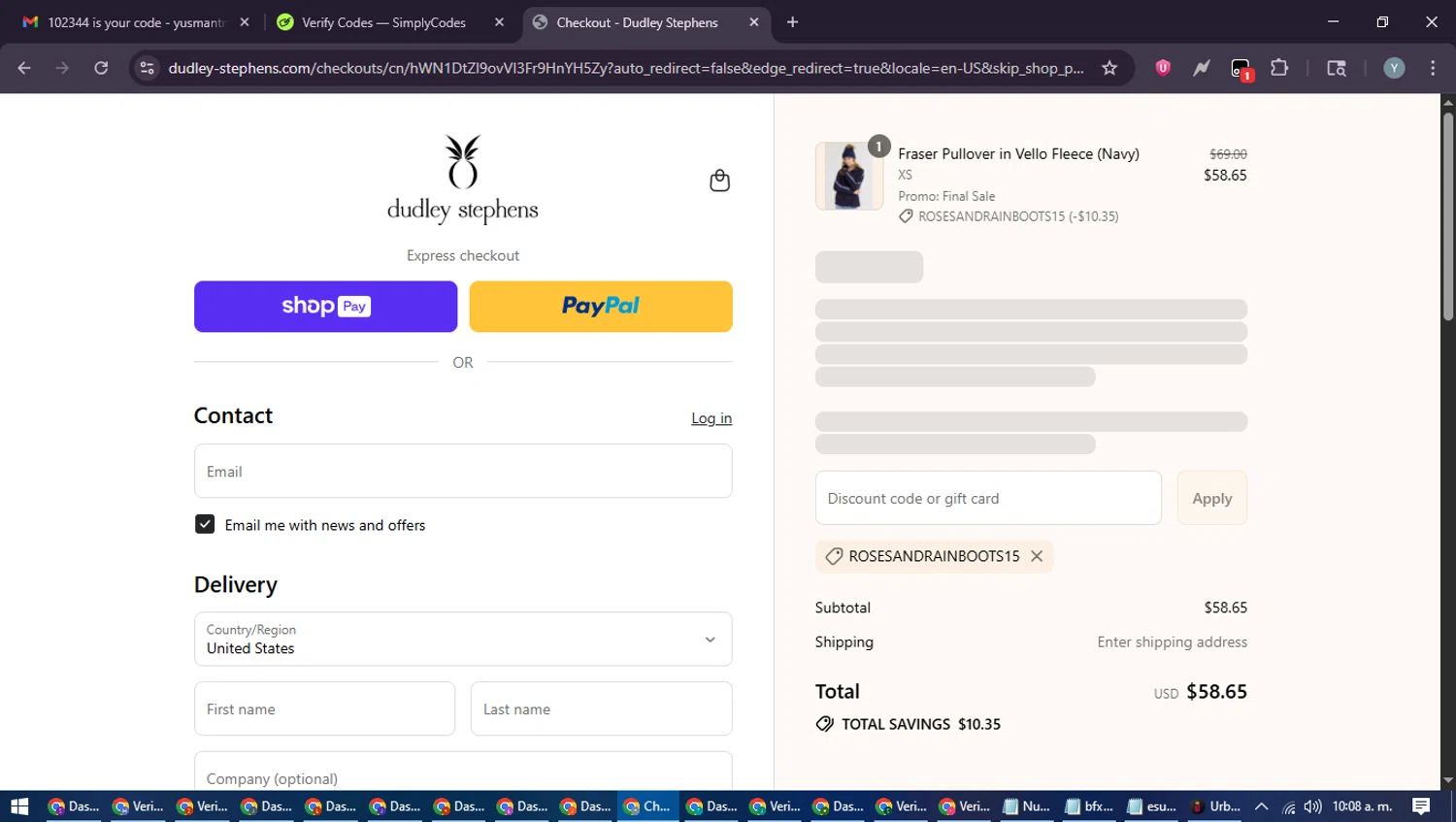Close the Verify Codes SimplyCodes tab

(499, 22)
